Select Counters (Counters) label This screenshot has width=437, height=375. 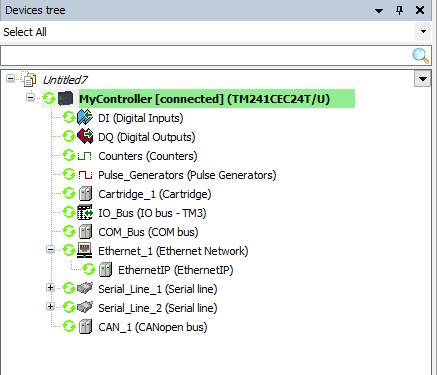point(148,156)
